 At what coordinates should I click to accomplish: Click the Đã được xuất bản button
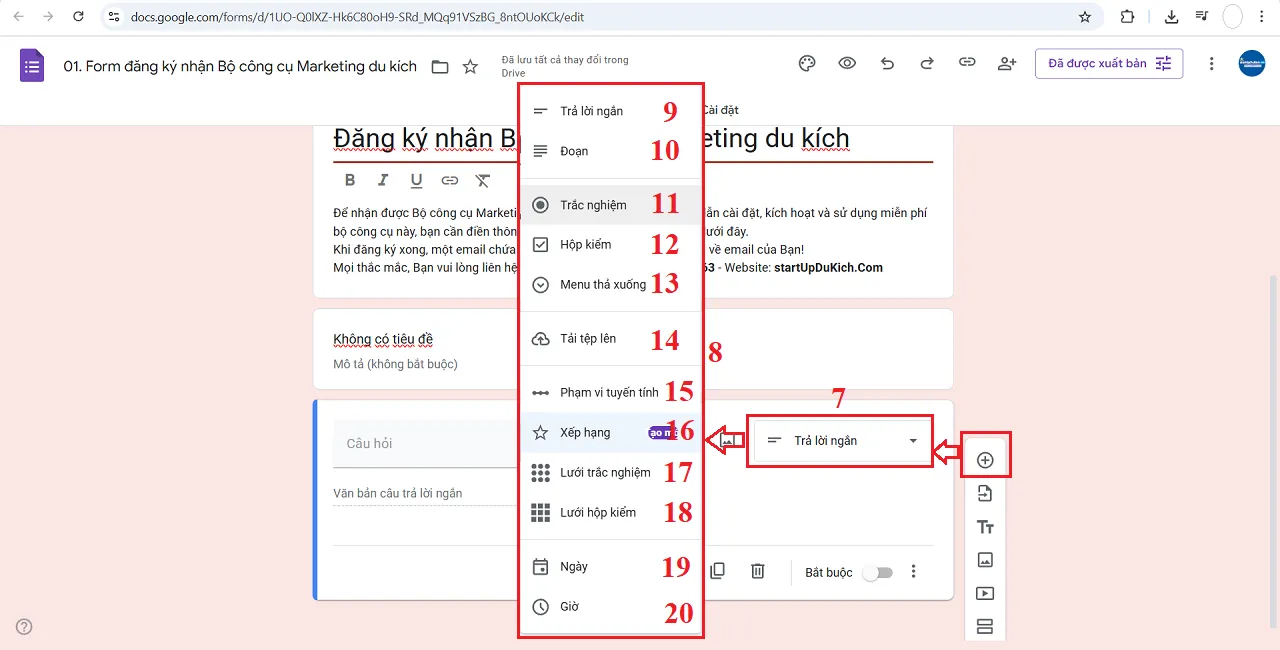point(1097,62)
